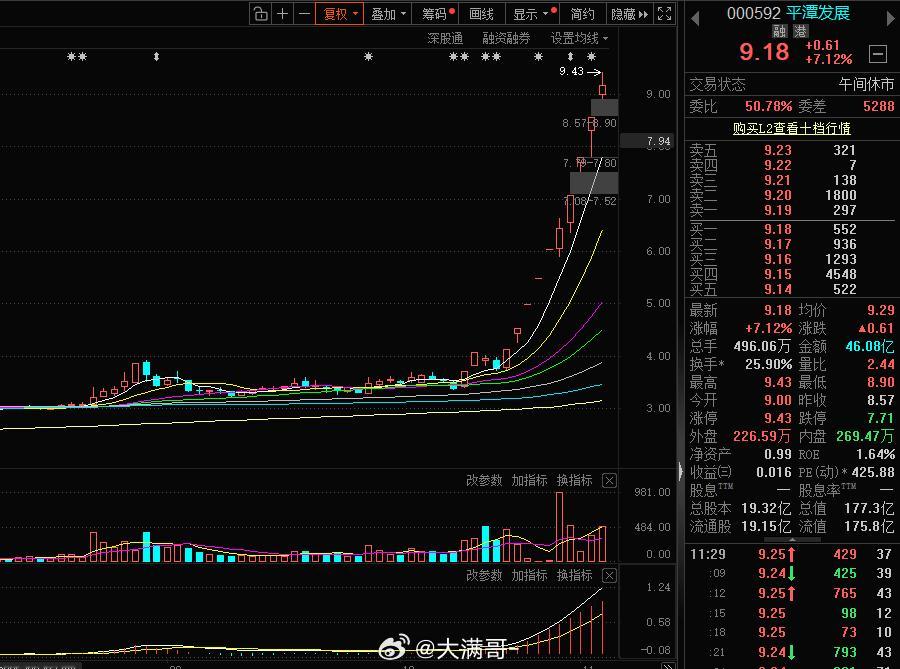Open 深股通 link above chart

coord(445,38)
